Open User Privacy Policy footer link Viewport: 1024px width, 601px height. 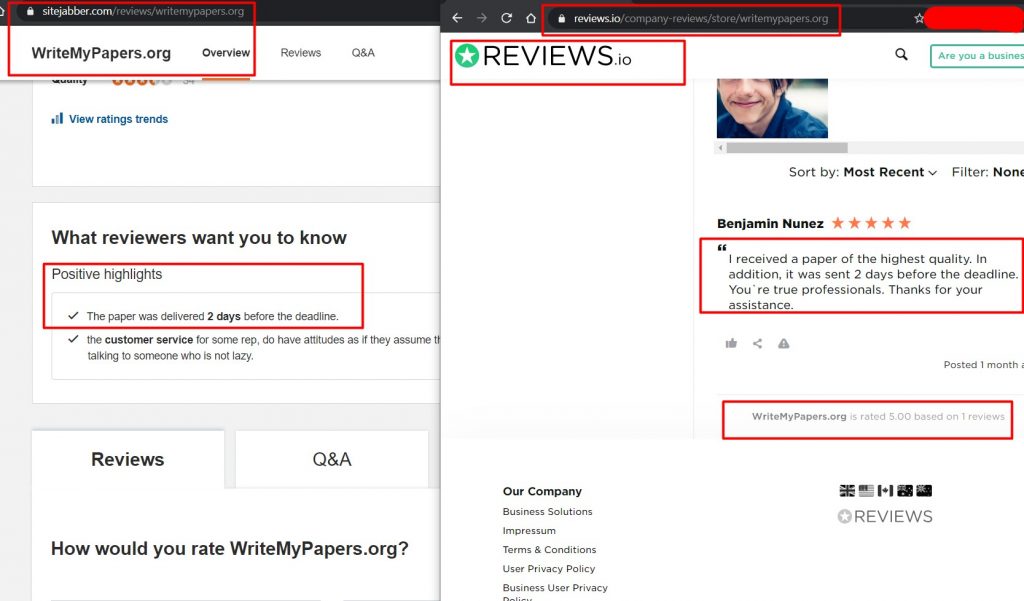point(549,568)
